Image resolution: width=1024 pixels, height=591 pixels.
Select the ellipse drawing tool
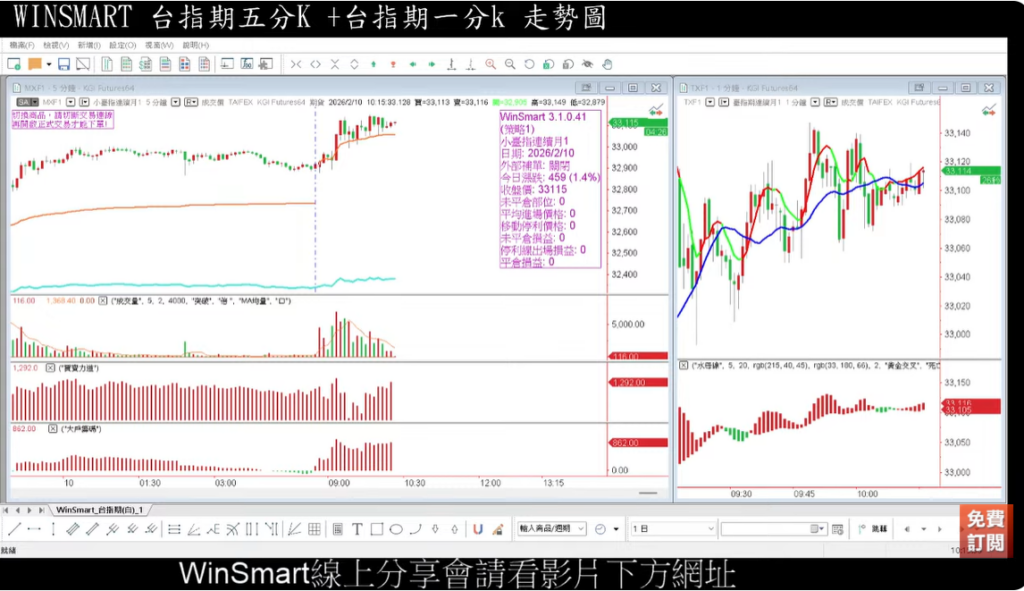pyautogui.click(x=396, y=529)
